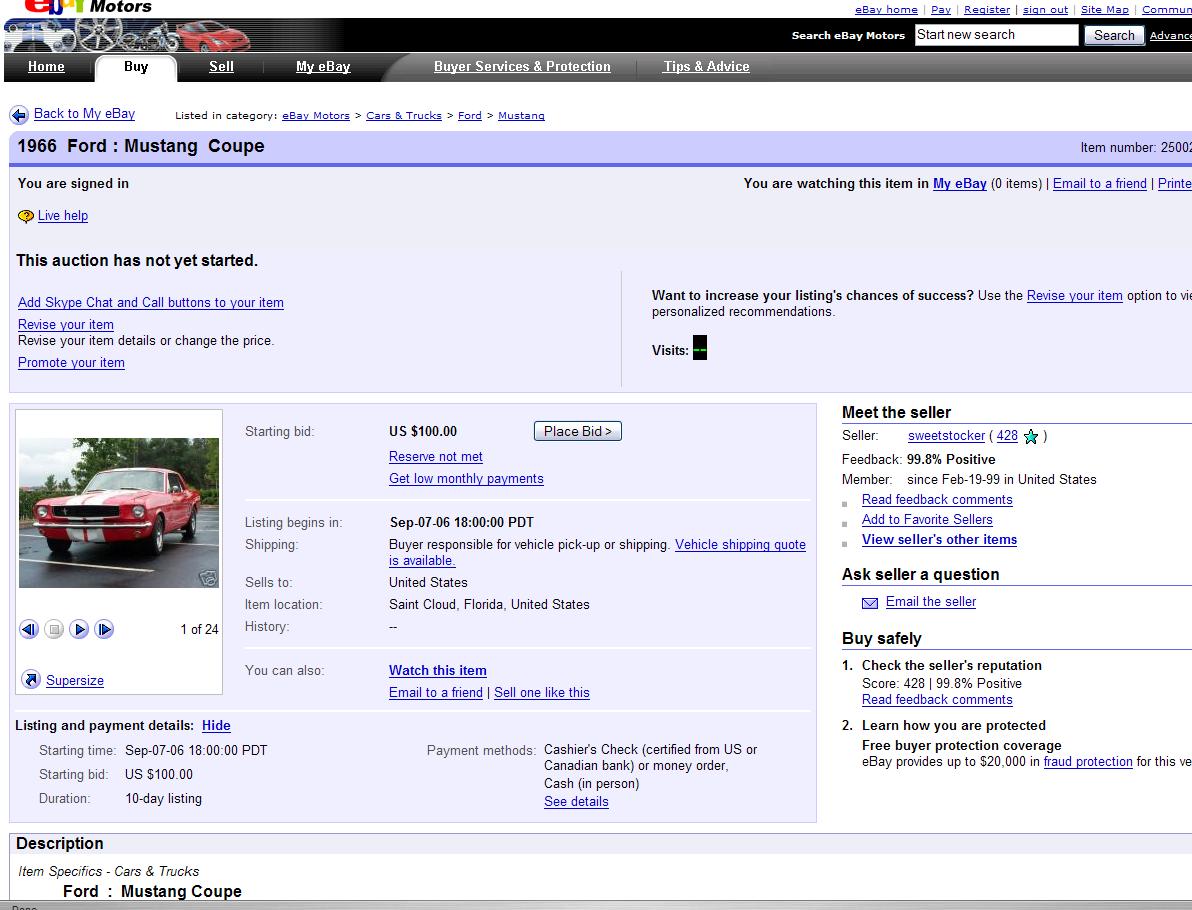Viewport: 1192px width, 910px height.
Task: Click the Live help icon
Action: click(26, 216)
